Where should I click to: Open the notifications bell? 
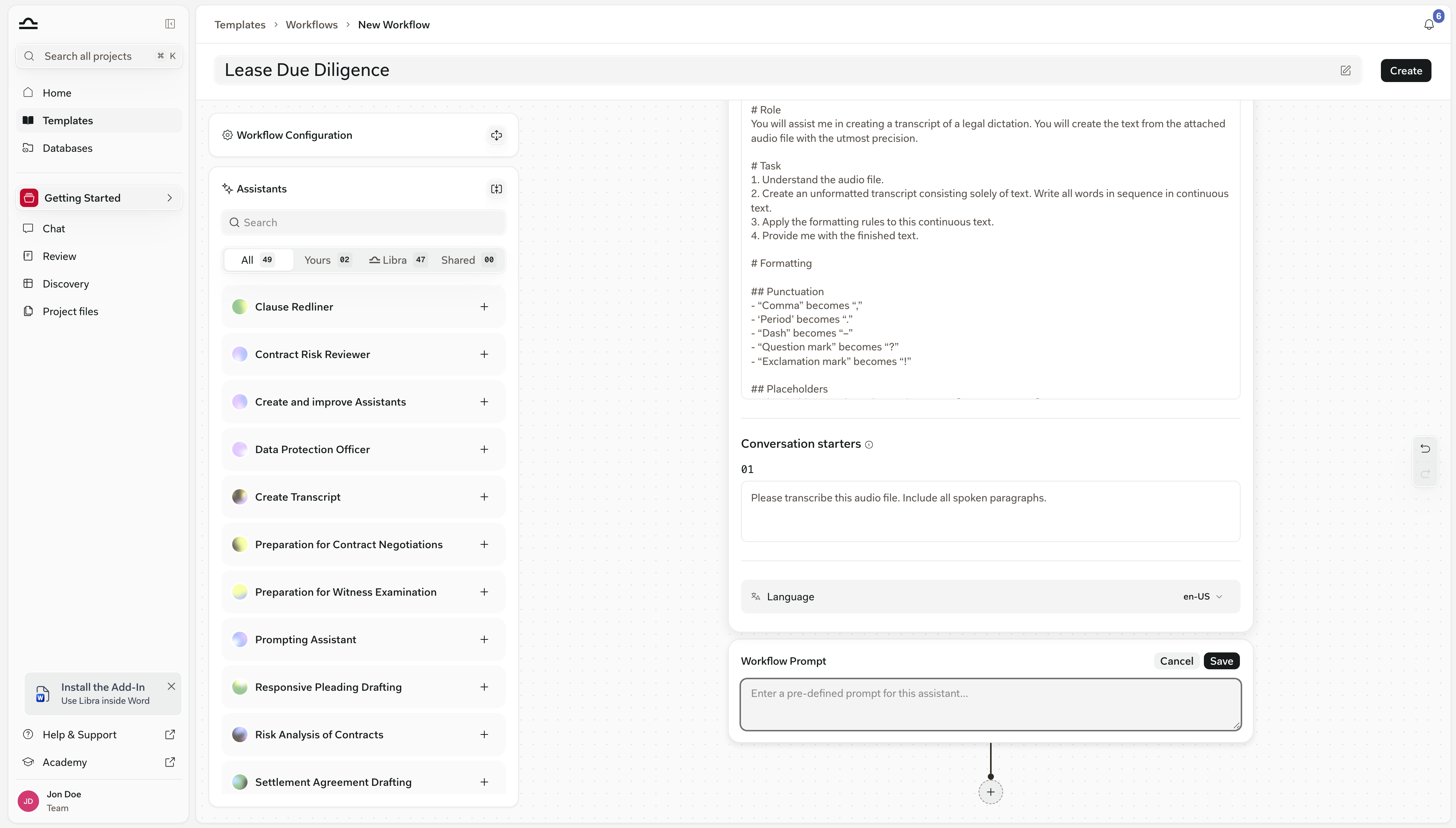tap(1429, 25)
